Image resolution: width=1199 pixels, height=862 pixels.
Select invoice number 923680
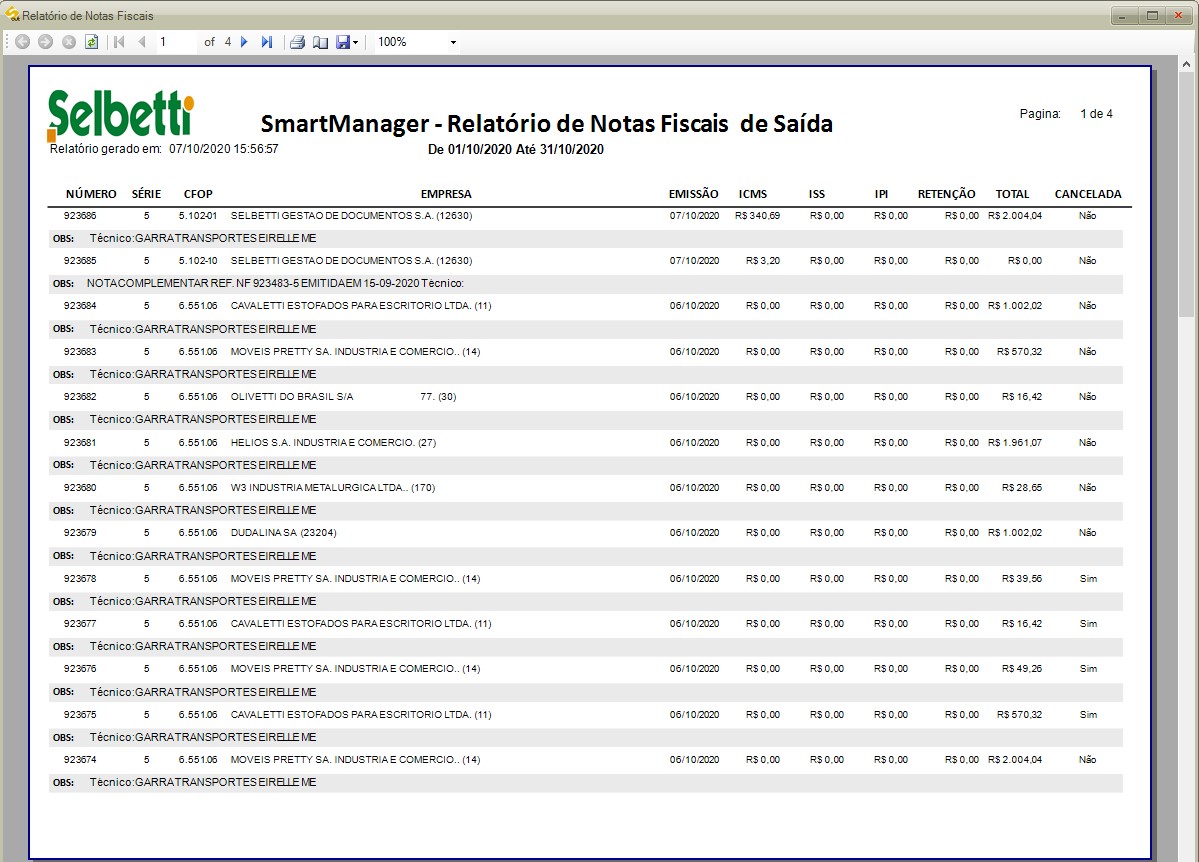coord(80,488)
